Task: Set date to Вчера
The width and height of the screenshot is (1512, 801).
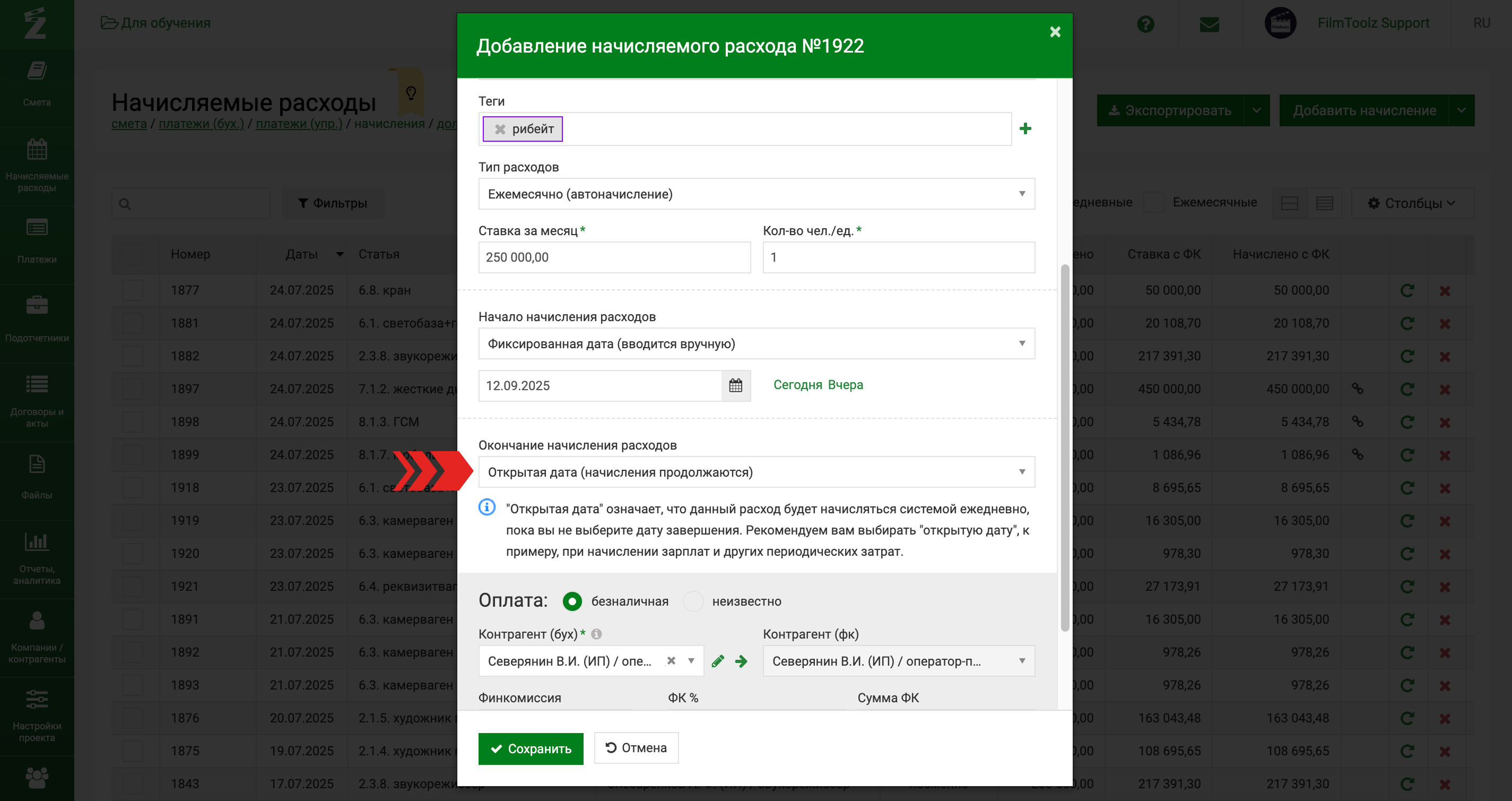Action: point(845,385)
